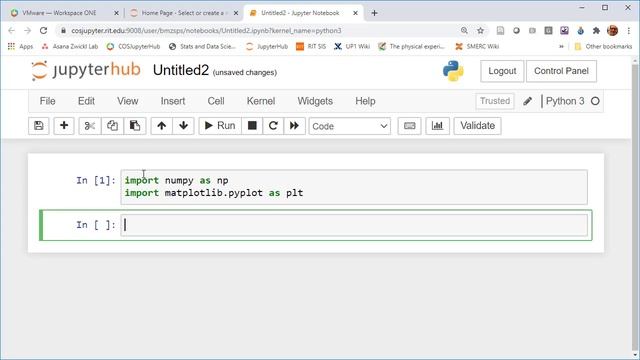Open the browser zoom magnifier icon
This screenshot has width=640, height=360.
464,31
